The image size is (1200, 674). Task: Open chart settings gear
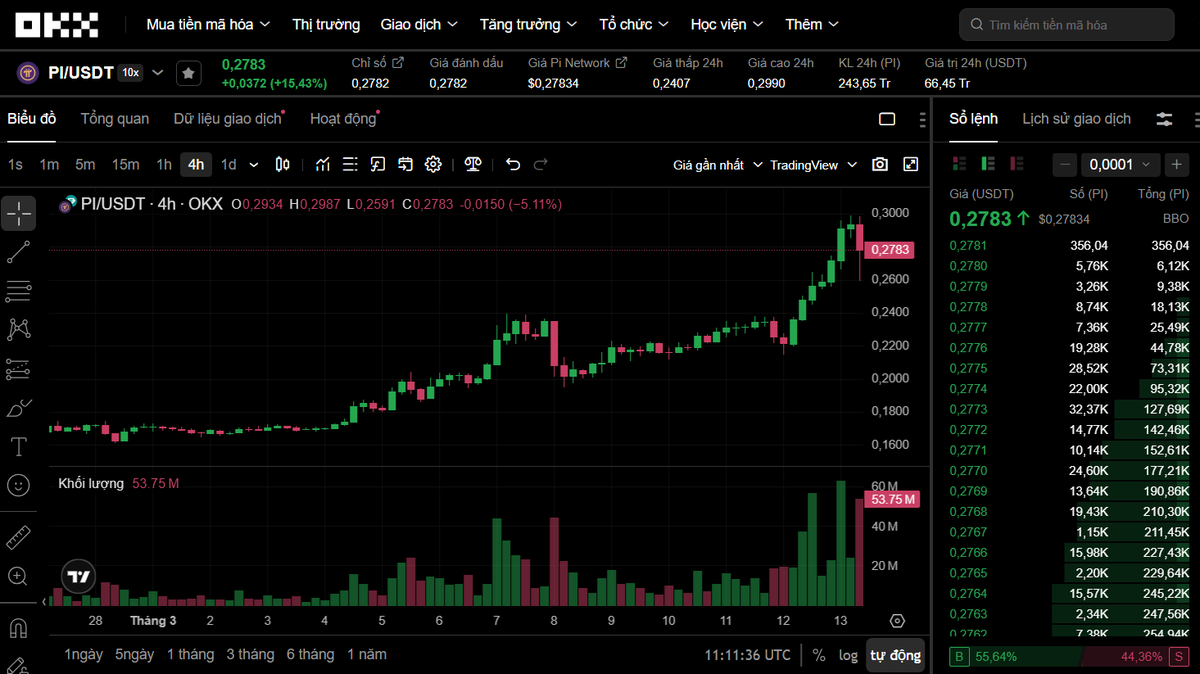tap(433, 164)
